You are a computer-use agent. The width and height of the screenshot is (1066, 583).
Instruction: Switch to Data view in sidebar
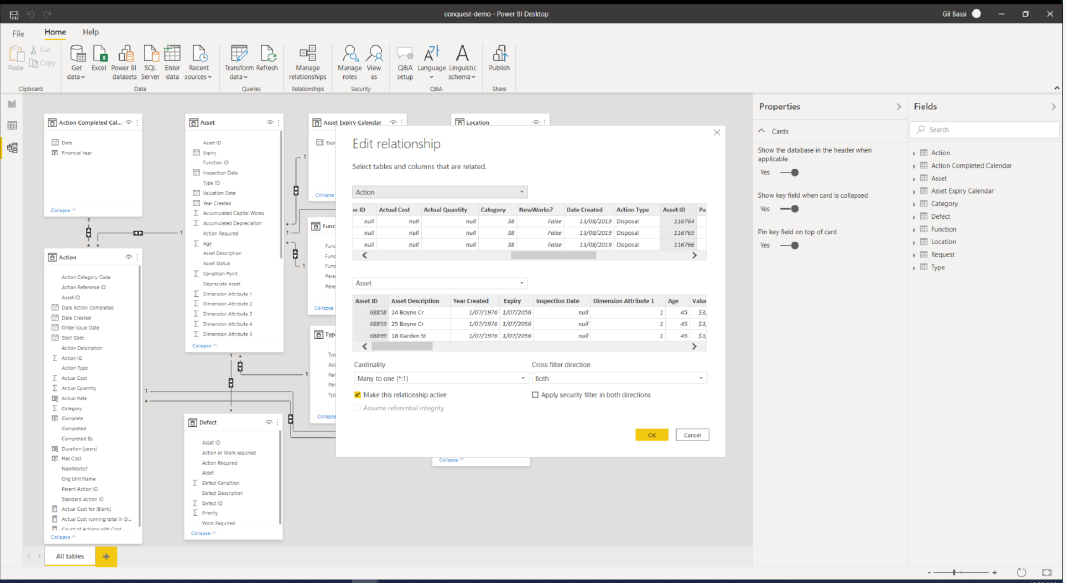[12, 126]
